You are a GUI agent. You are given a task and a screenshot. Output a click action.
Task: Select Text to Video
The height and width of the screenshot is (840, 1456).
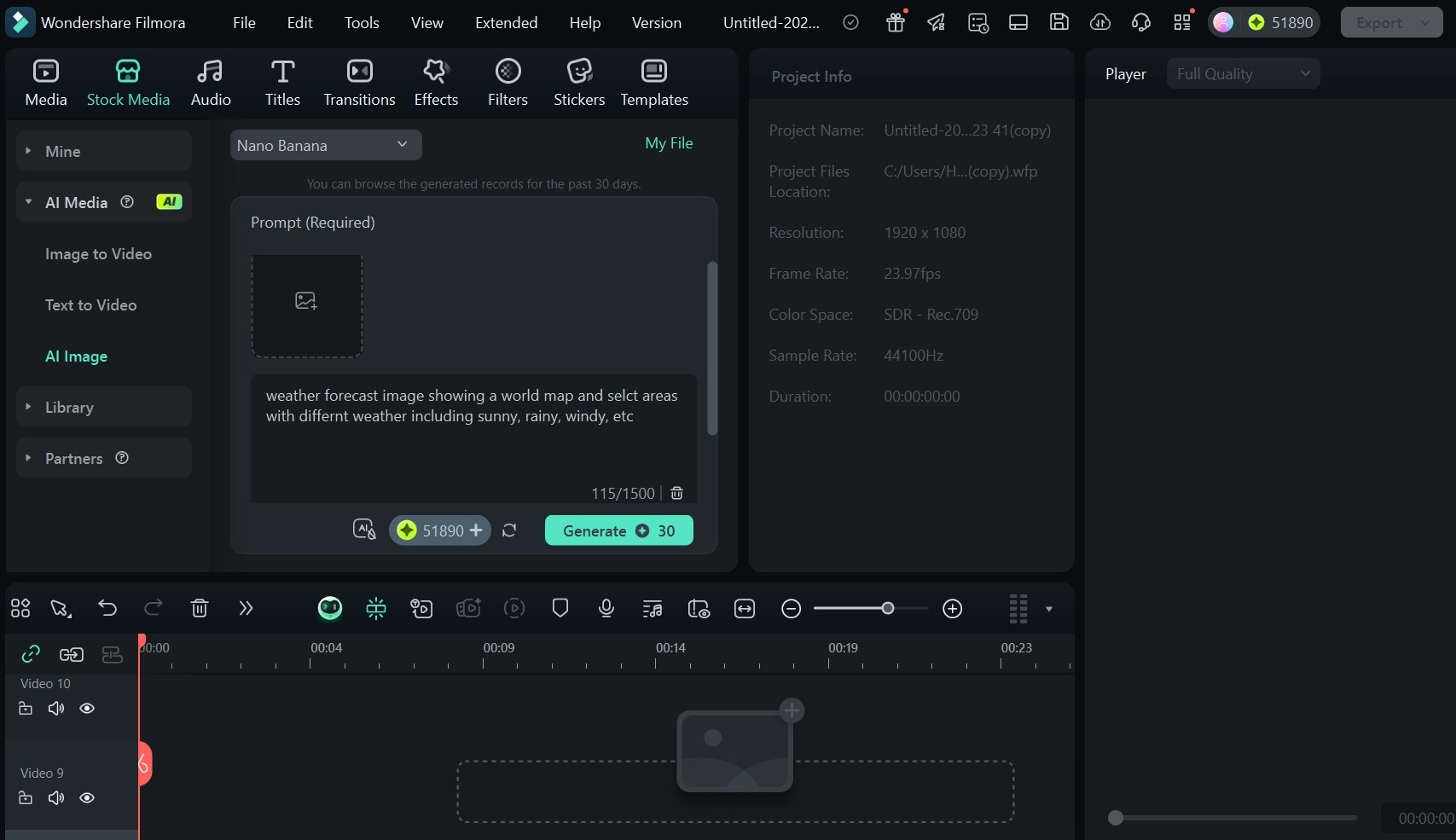pos(90,305)
